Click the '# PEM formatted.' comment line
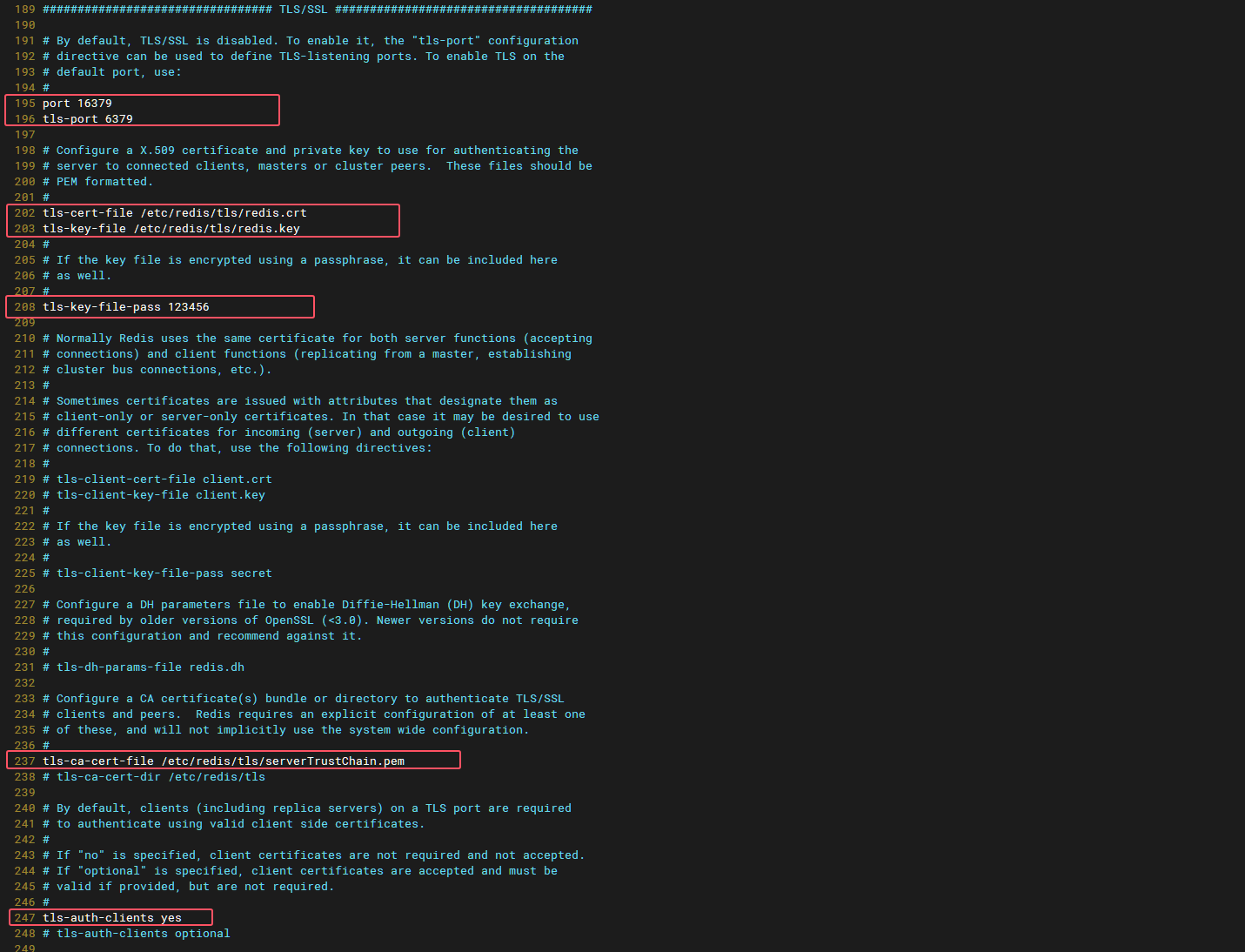The image size is (1245, 952). click(98, 182)
